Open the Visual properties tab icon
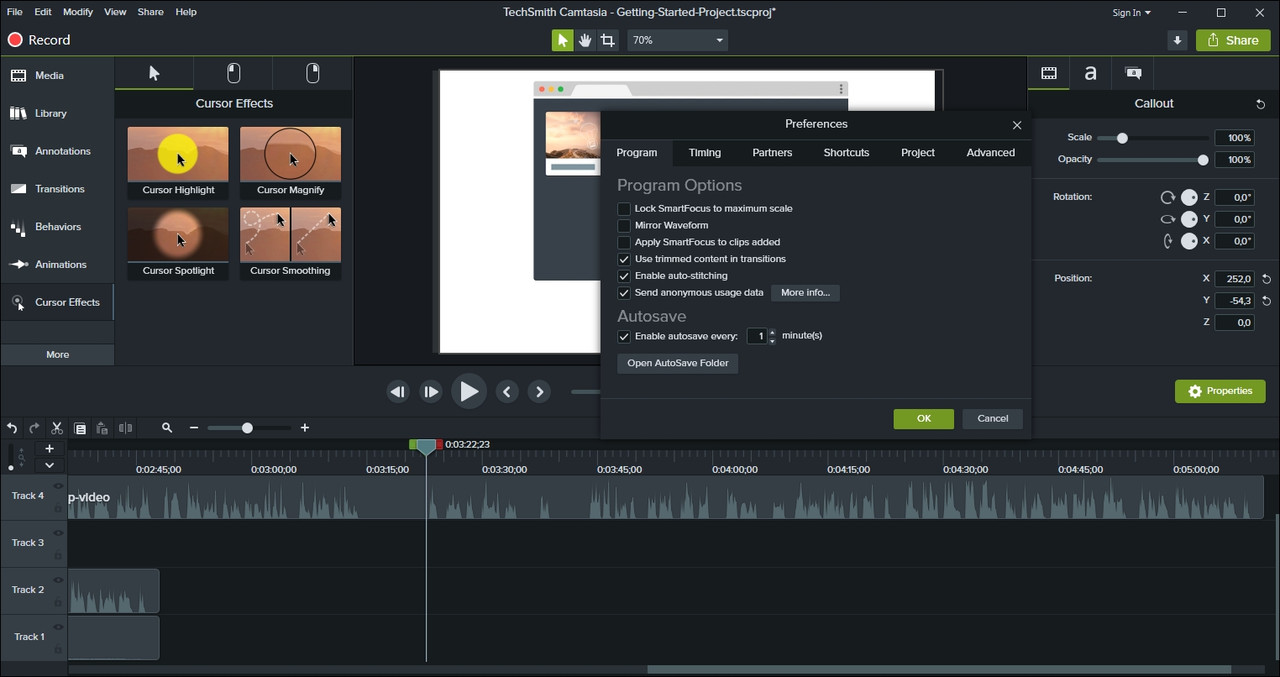 click(x=1049, y=73)
